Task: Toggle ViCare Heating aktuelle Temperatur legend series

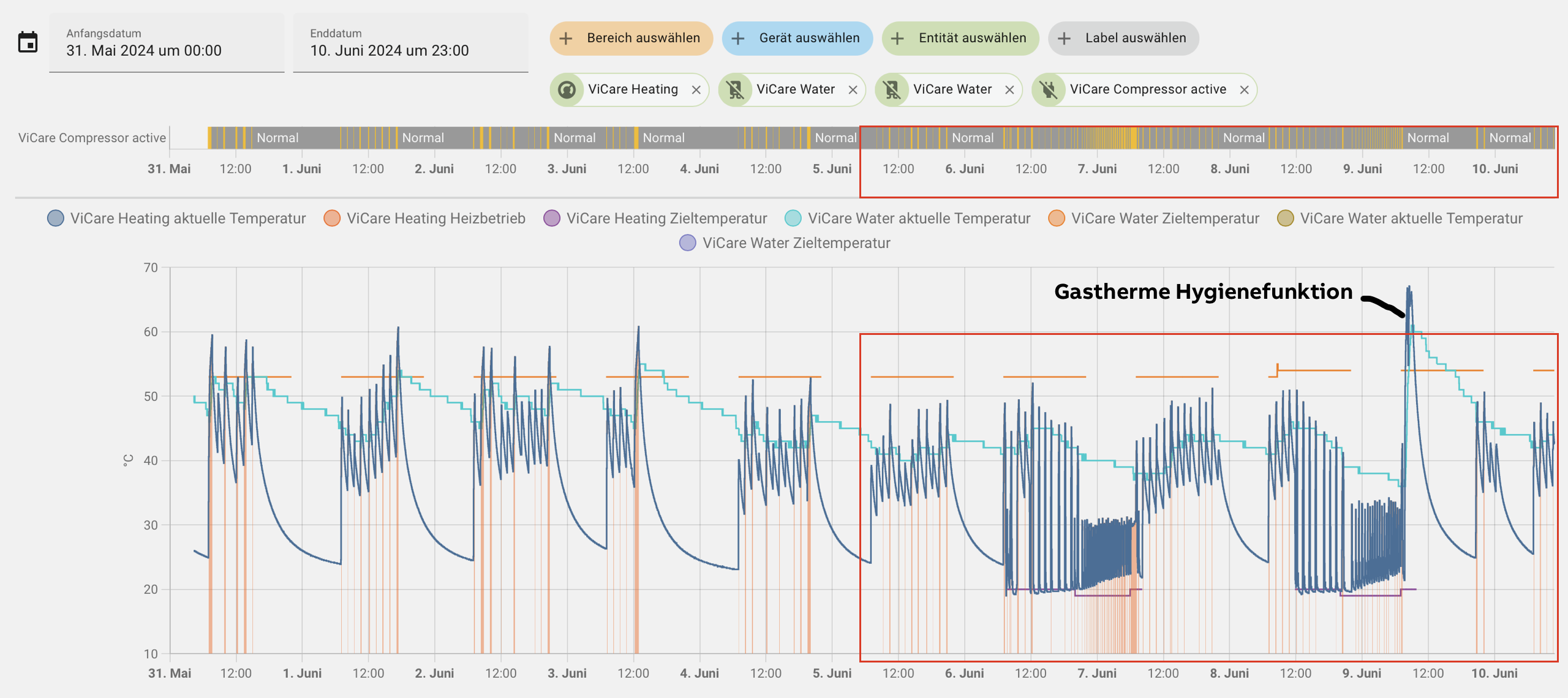Action: [176, 219]
